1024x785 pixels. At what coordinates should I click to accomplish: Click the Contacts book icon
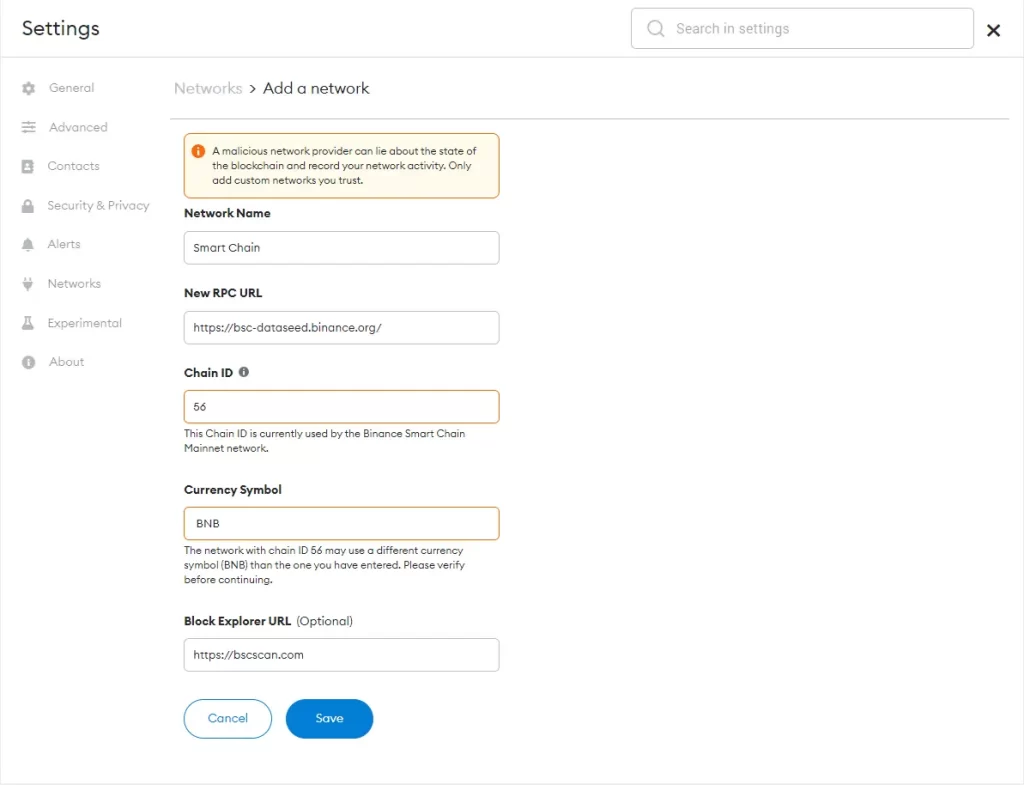[27, 167]
